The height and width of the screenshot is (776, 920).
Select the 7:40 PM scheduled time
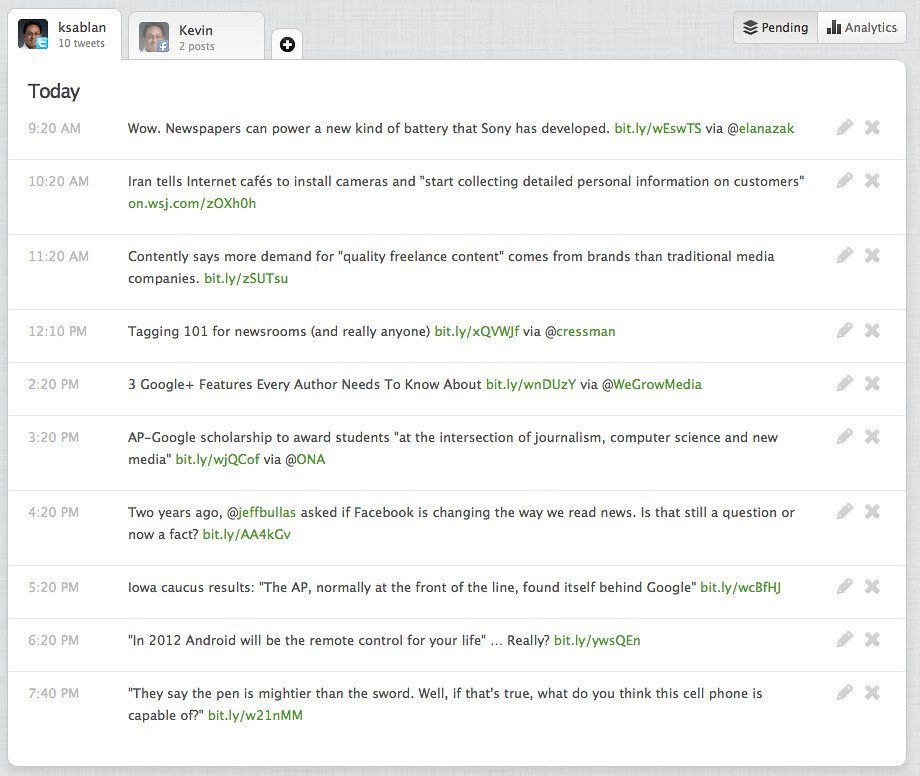coord(53,693)
